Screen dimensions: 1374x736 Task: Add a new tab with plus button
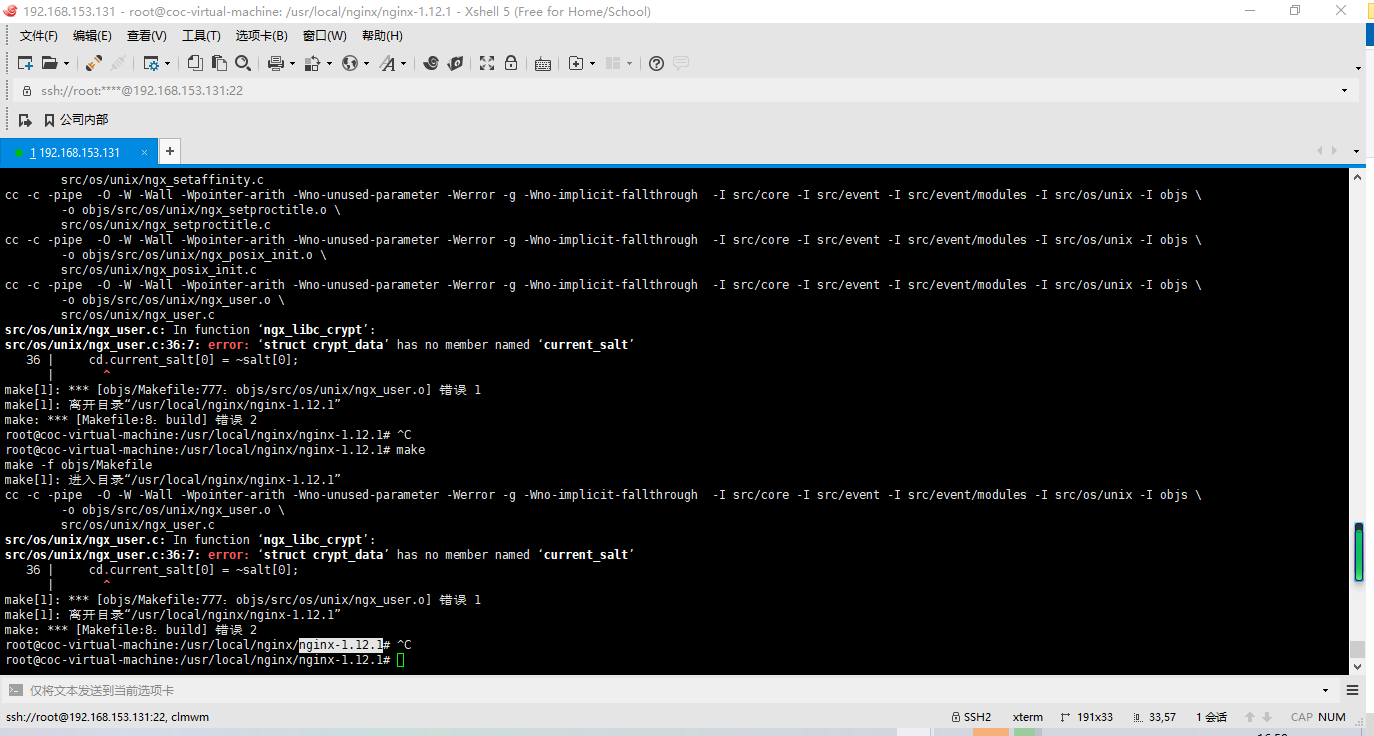170,152
